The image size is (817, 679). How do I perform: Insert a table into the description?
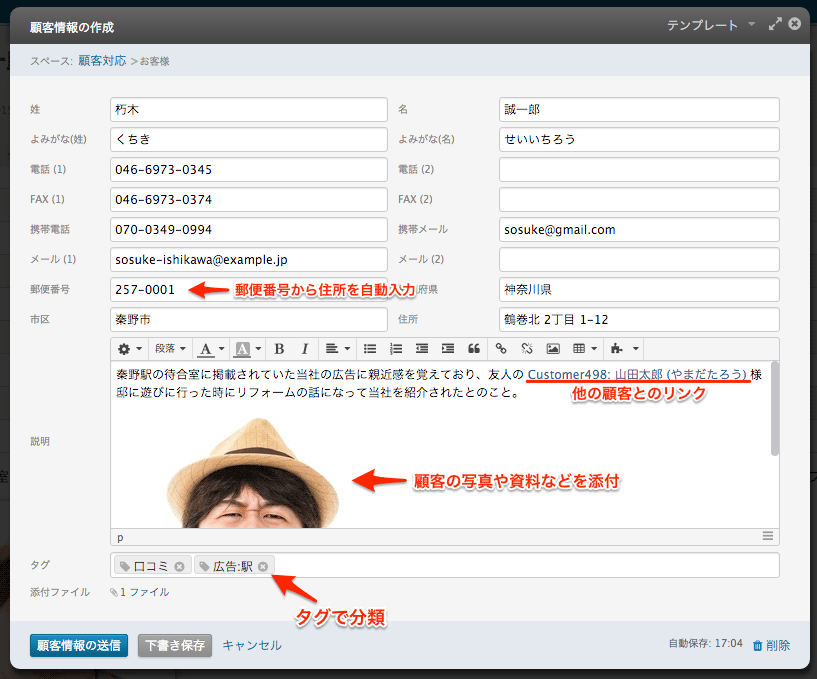[578, 349]
